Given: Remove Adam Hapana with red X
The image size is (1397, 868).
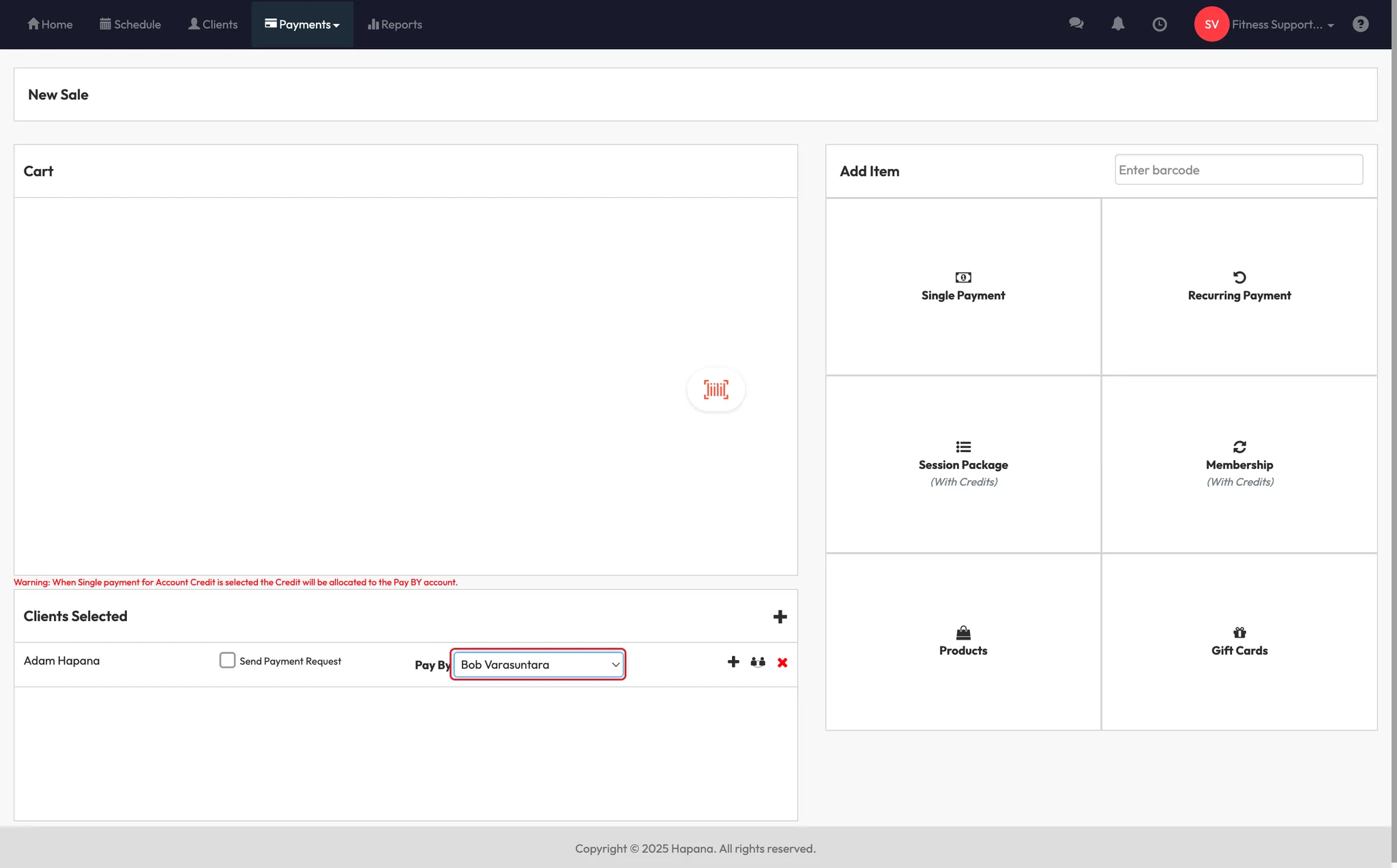Looking at the screenshot, I should point(782,663).
